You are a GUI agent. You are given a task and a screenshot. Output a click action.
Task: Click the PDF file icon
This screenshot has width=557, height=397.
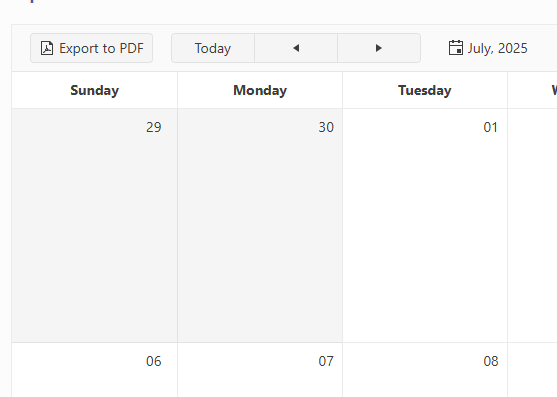click(x=47, y=48)
